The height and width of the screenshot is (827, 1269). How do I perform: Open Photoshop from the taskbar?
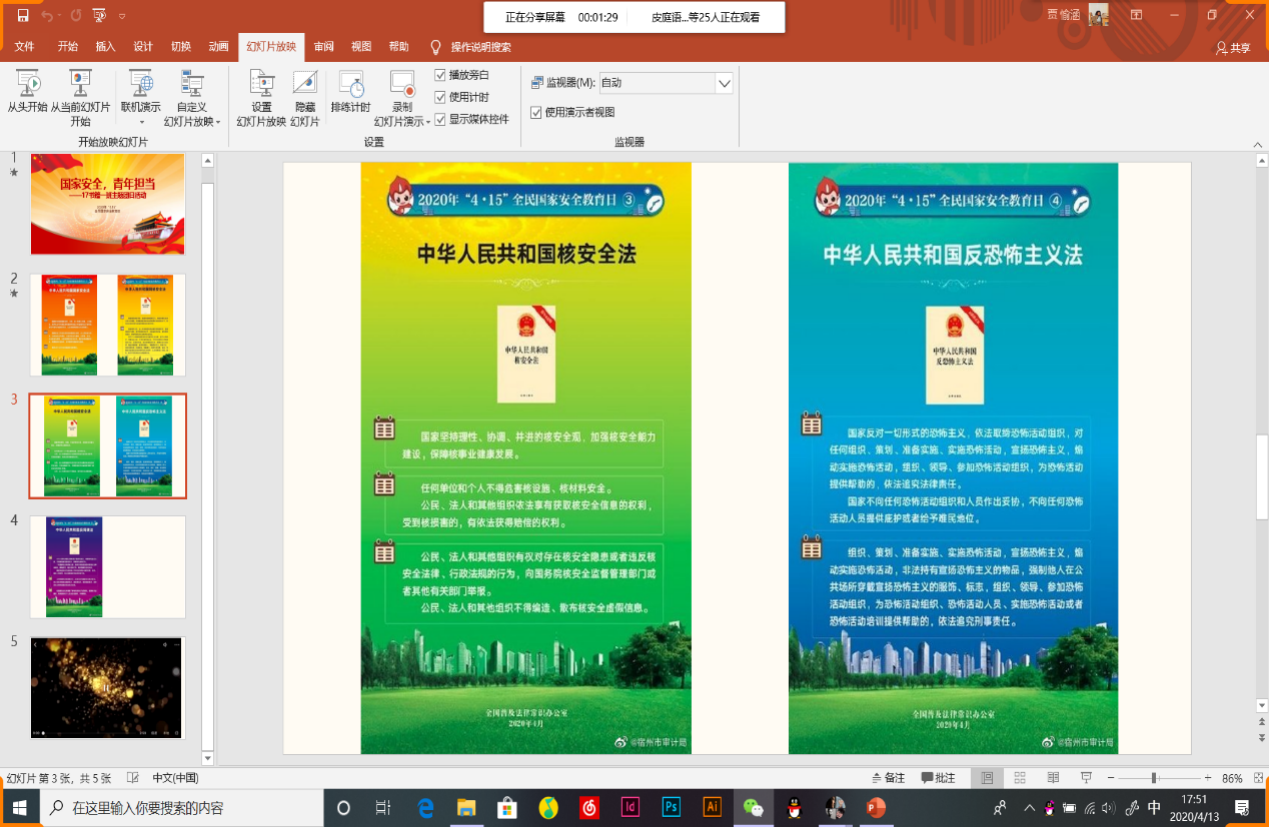pyautogui.click(x=671, y=807)
